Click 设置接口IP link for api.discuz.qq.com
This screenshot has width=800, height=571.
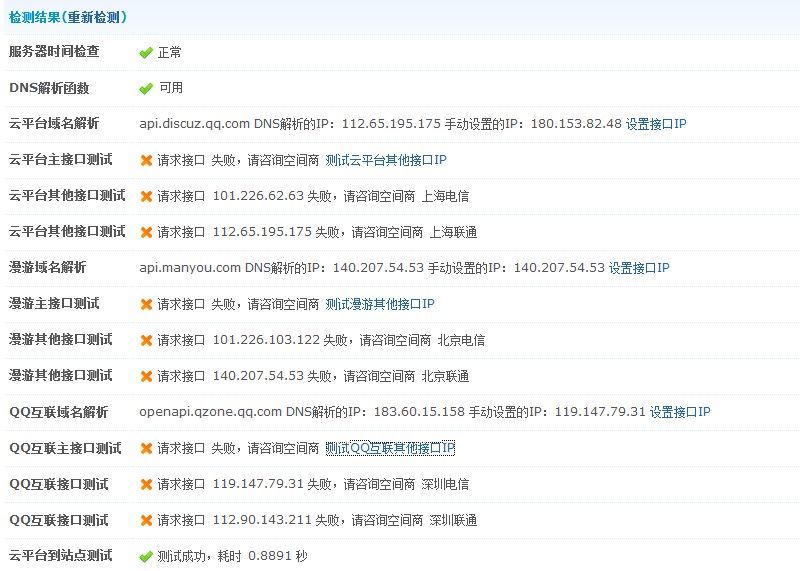(x=656, y=124)
